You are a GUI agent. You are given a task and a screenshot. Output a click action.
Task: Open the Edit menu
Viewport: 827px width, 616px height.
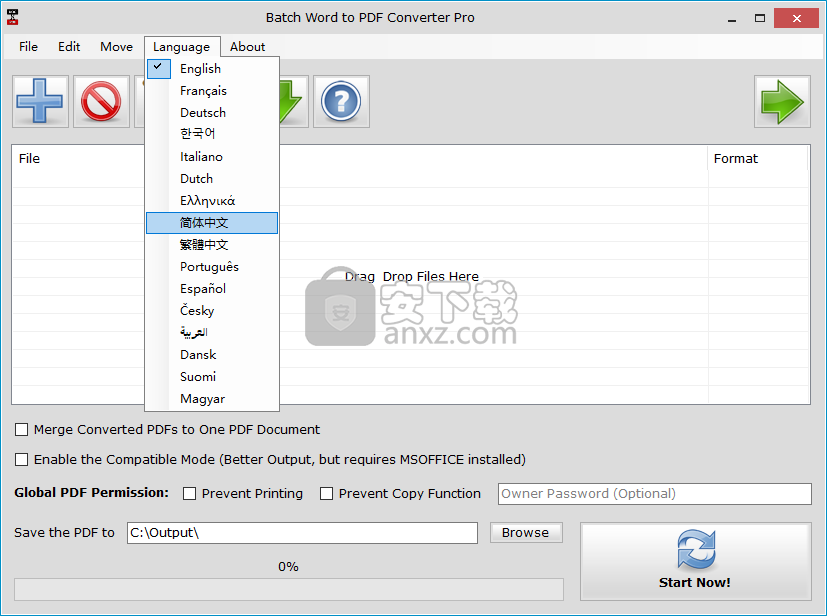(69, 46)
